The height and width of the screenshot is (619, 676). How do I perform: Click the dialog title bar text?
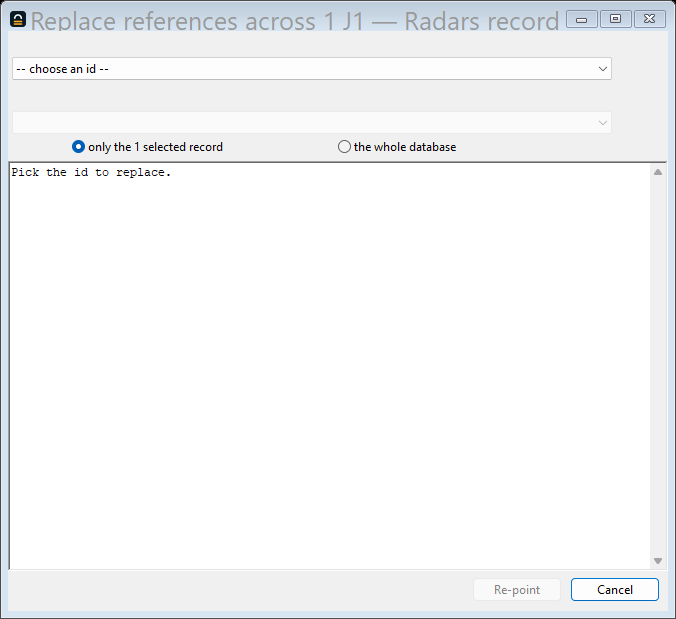(295, 21)
